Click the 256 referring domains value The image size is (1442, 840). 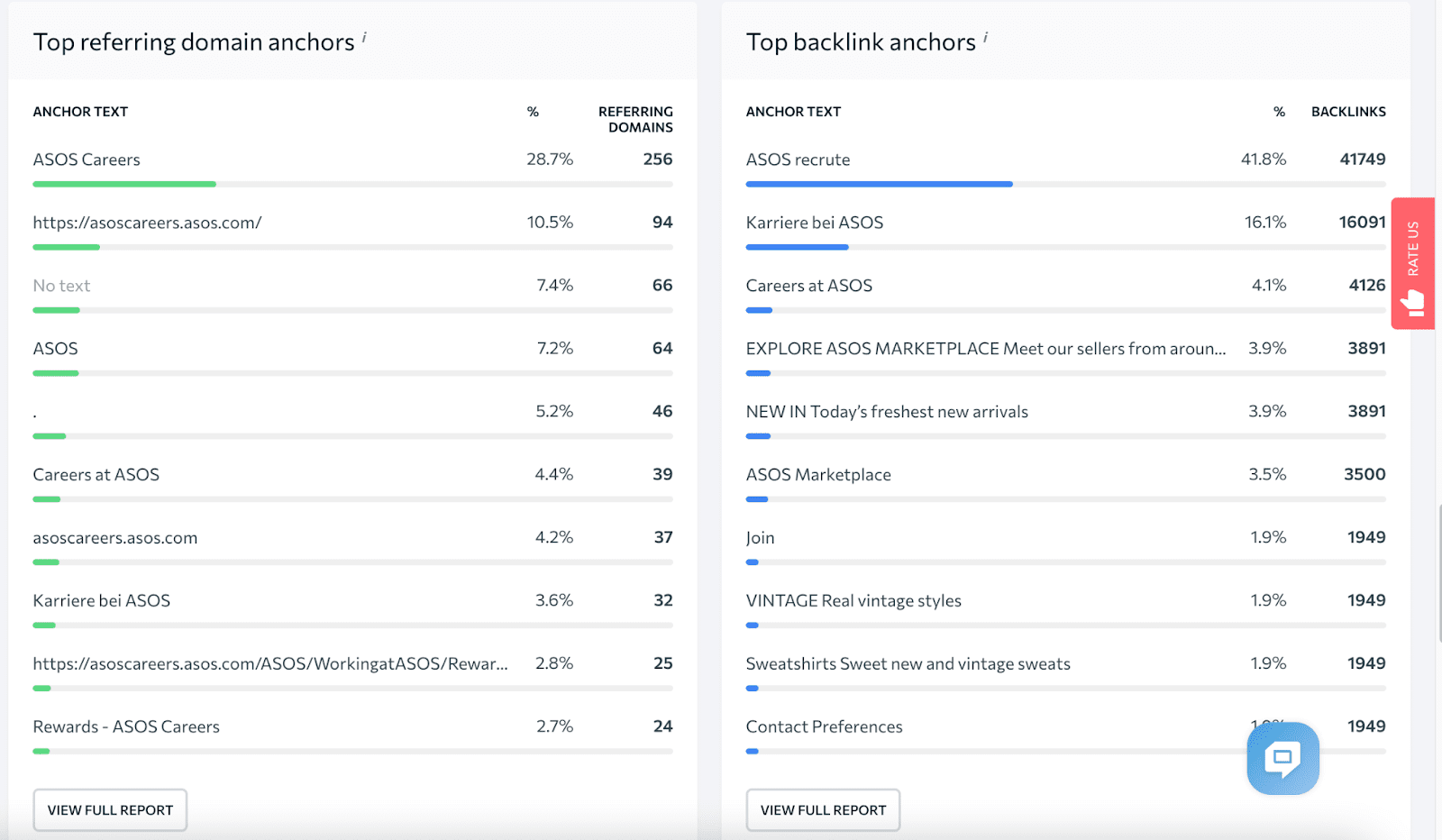point(658,159)
